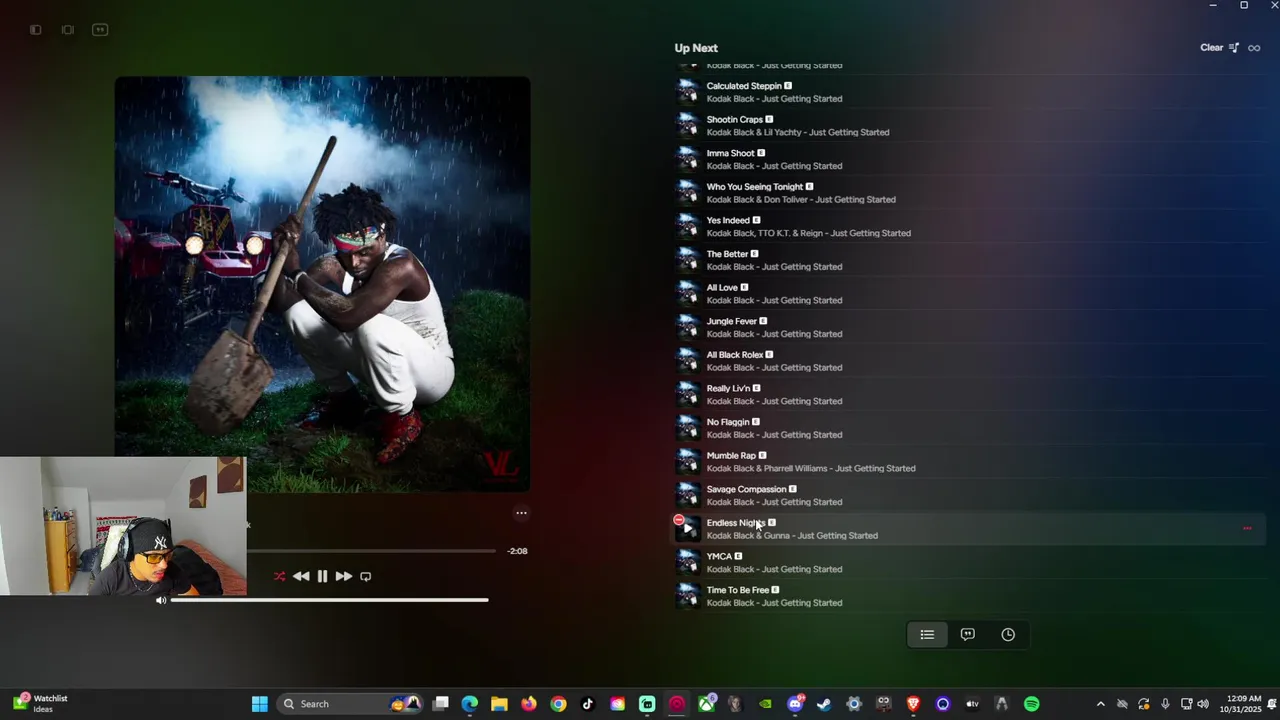Open the Watchlist Ideas widget
The image size is (1280, 720).
[40, 704]
